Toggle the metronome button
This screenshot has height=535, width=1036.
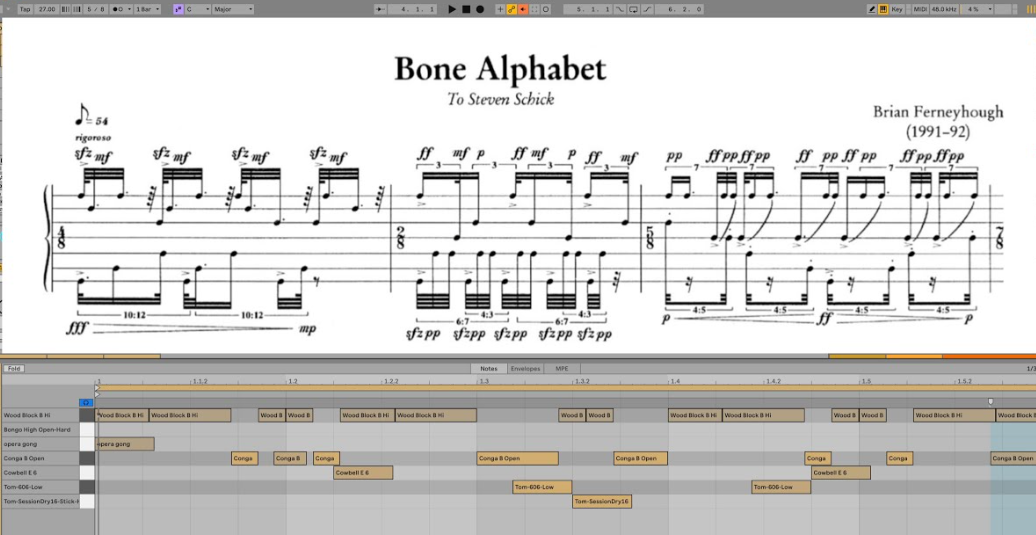pyautogui.click(x=119, y=9)
